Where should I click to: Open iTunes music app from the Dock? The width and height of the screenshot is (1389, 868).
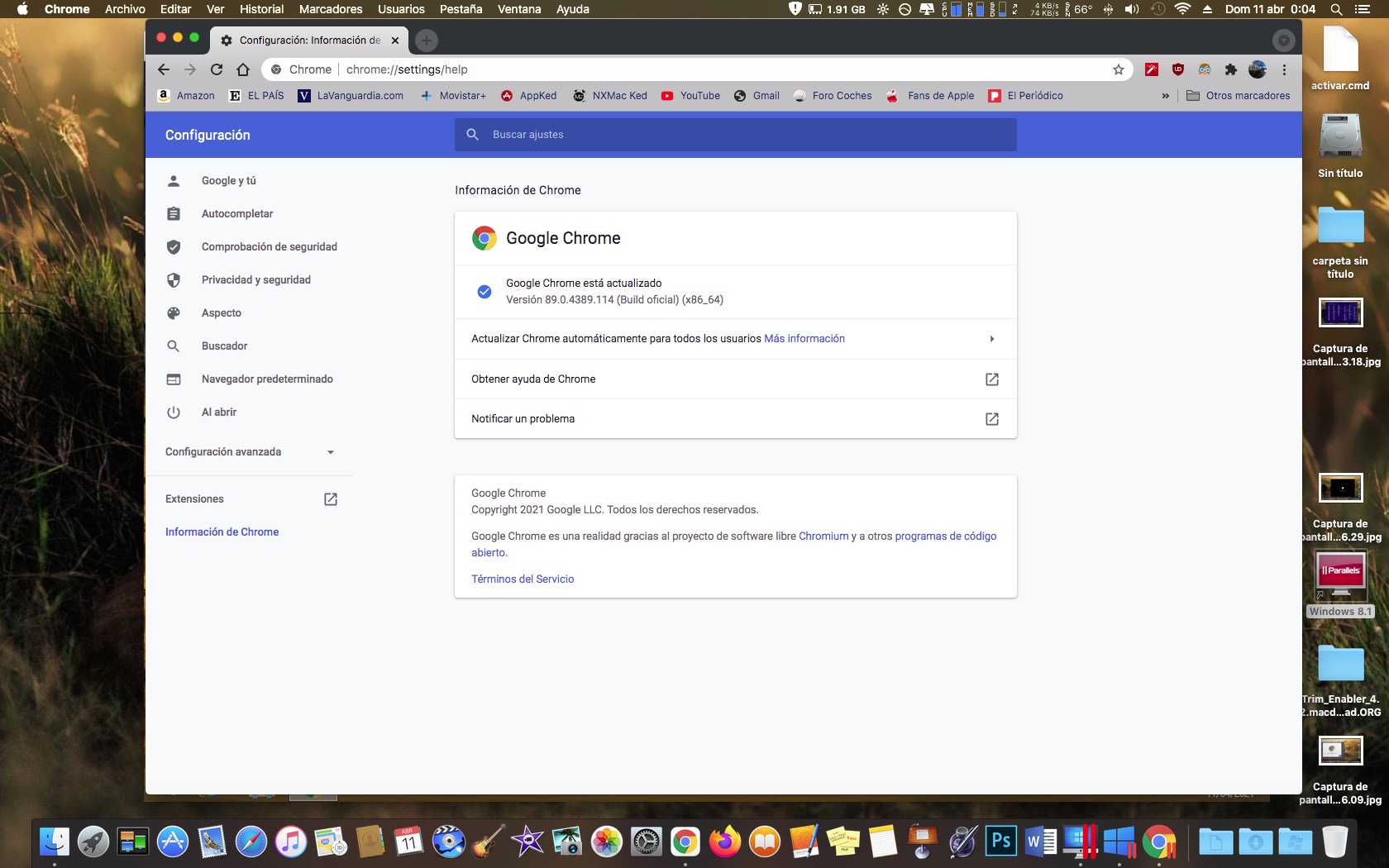click(291, 842)
